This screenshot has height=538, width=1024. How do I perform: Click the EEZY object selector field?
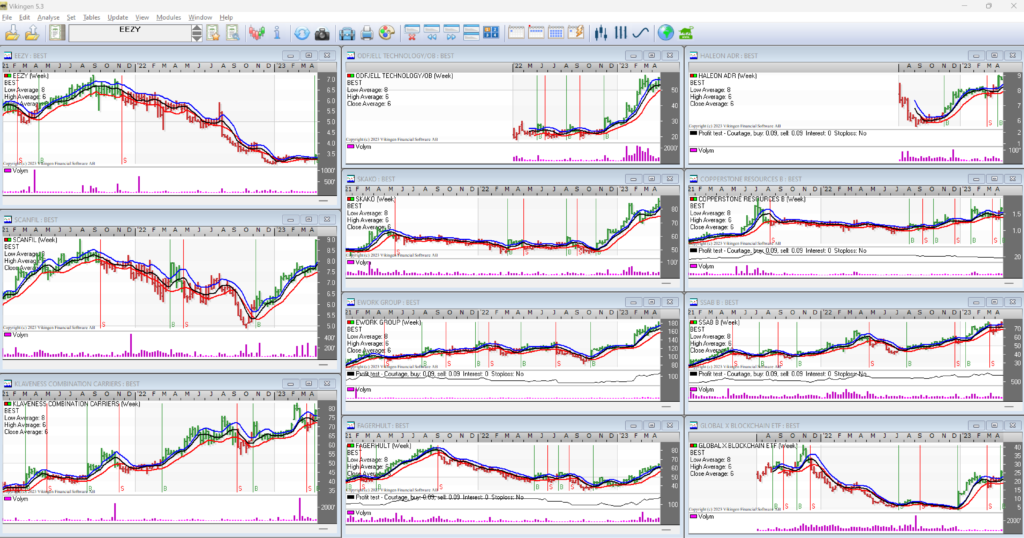[x=129, y=33]
